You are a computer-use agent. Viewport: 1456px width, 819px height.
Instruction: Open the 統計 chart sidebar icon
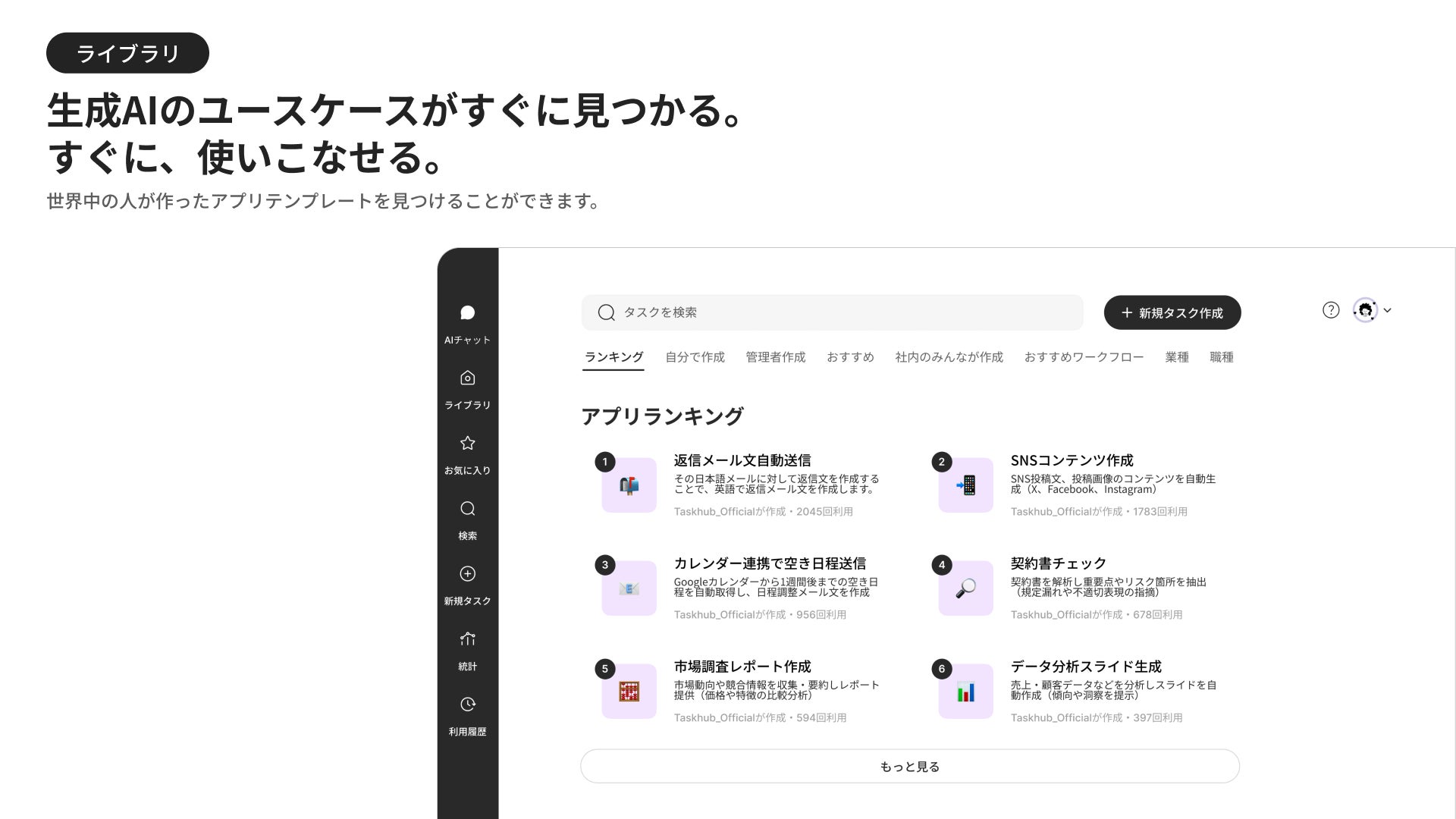(467, 639)
